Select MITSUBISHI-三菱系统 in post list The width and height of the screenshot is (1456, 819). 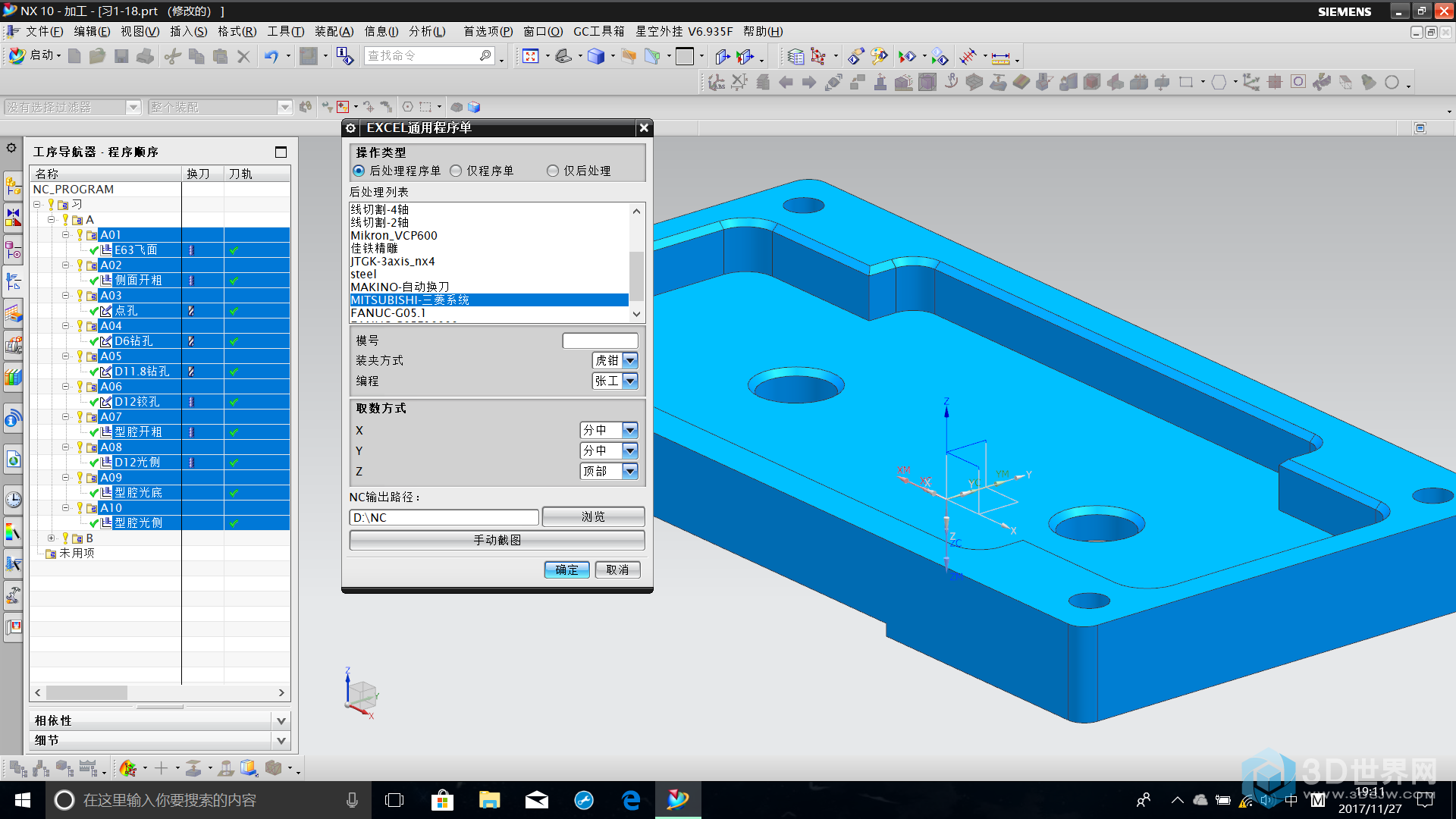[488, 300]
